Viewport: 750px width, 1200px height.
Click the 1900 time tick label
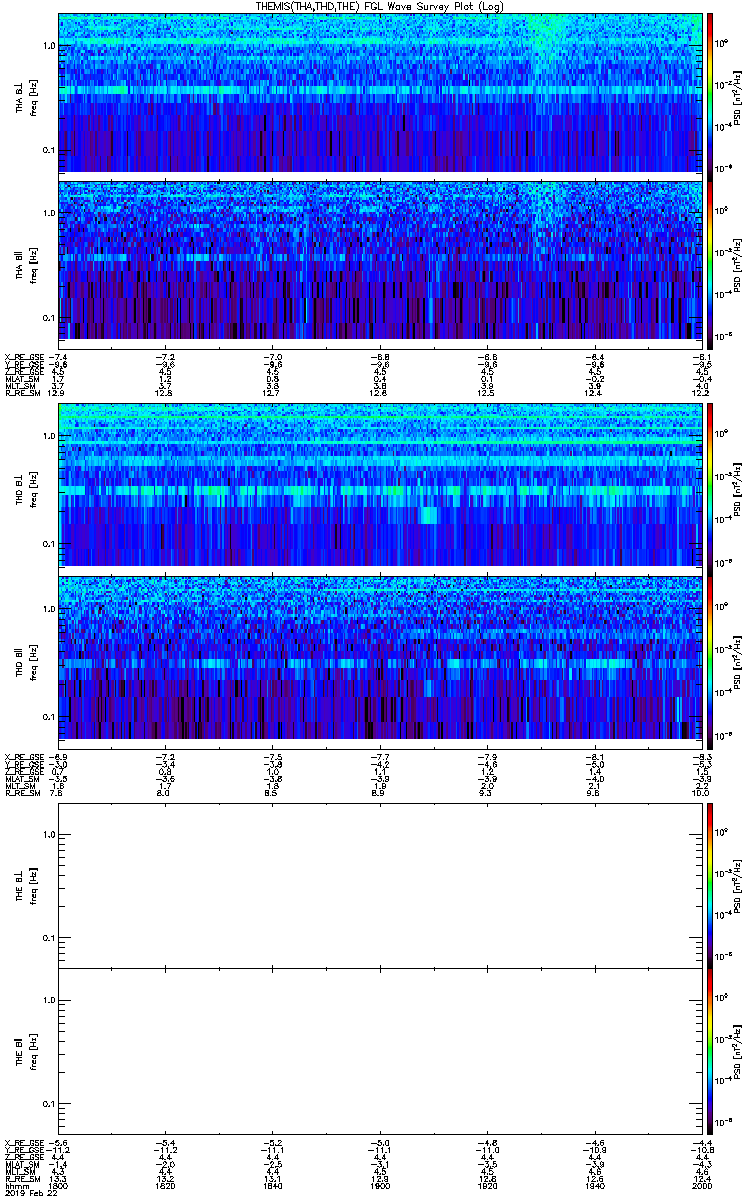point(380,1185)
